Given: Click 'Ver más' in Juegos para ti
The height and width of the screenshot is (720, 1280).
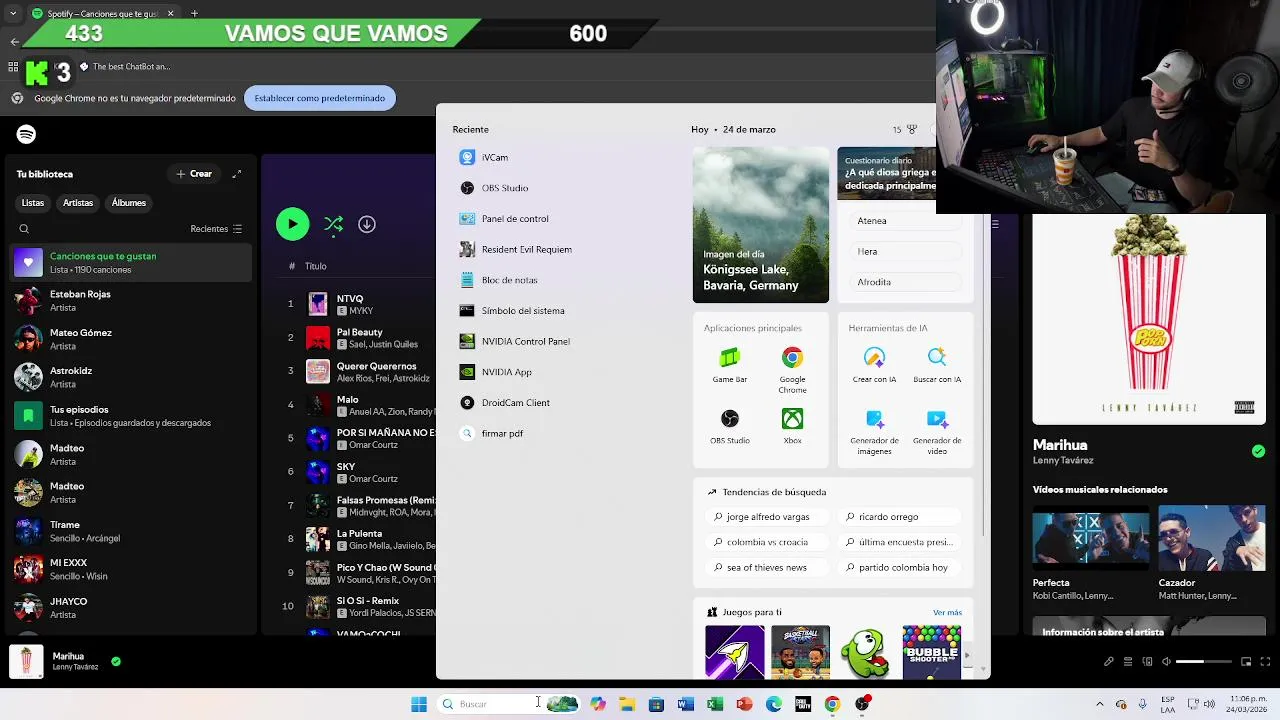Looking at the screenshot, I should 947,612.
